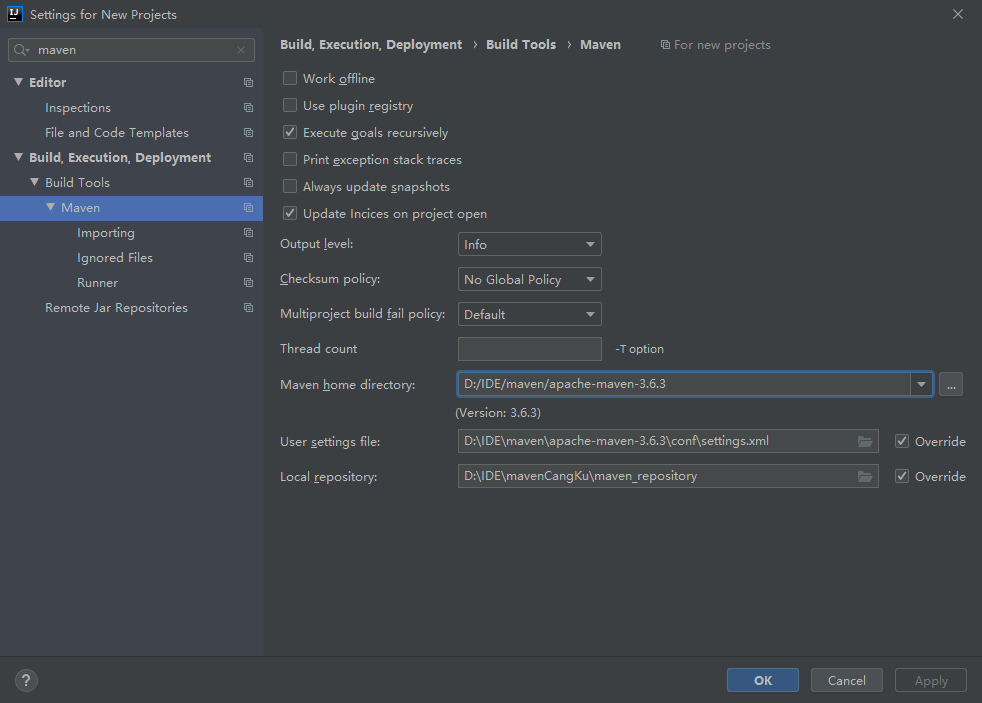Click the Maven home directory path field
The image size is (982, 703).
(x=684, y=384)
